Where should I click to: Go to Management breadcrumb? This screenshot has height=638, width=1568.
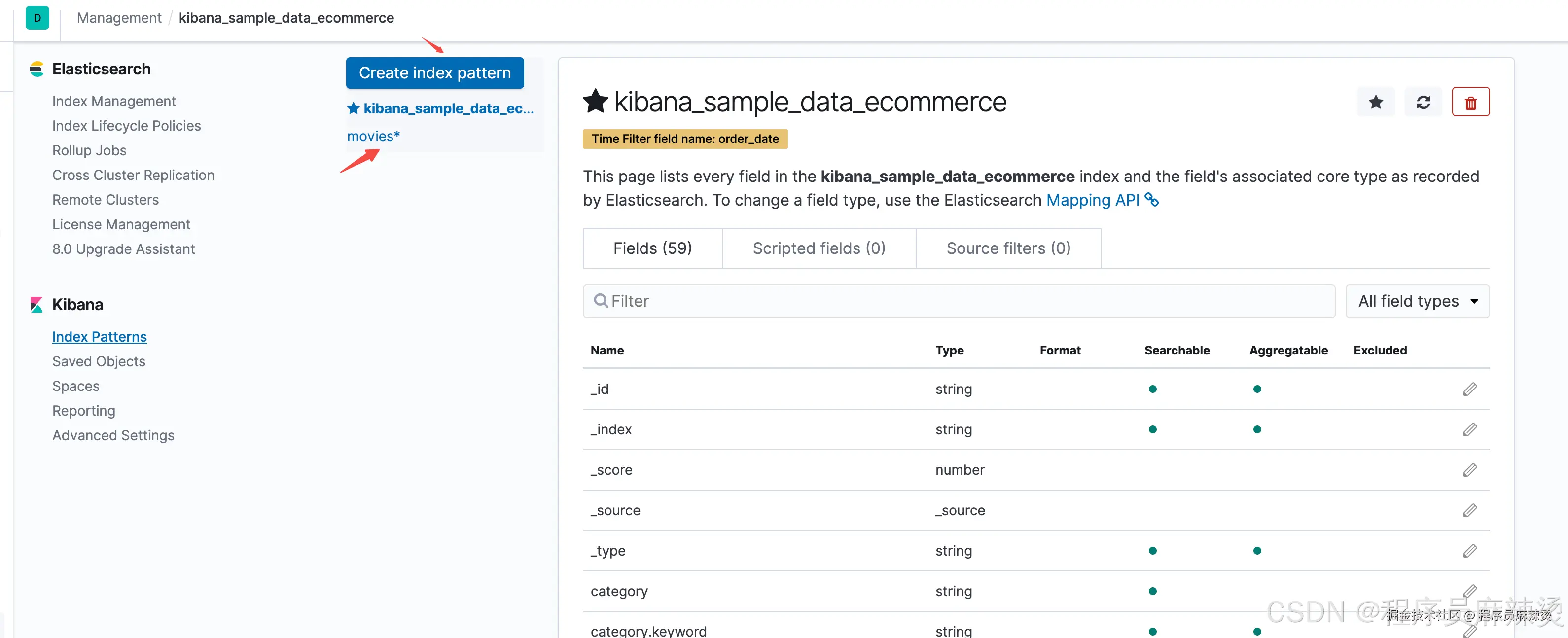(119, 18)
